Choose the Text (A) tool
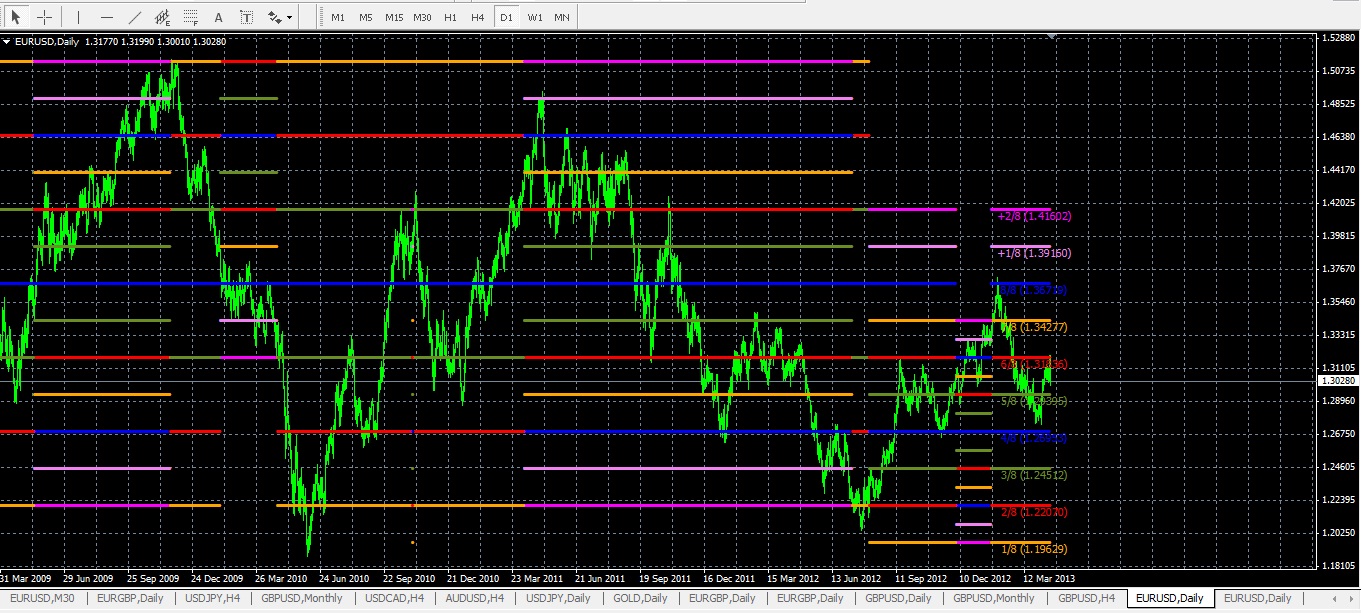Viewport: 1361px width, 613px height. tap(219, 17)
